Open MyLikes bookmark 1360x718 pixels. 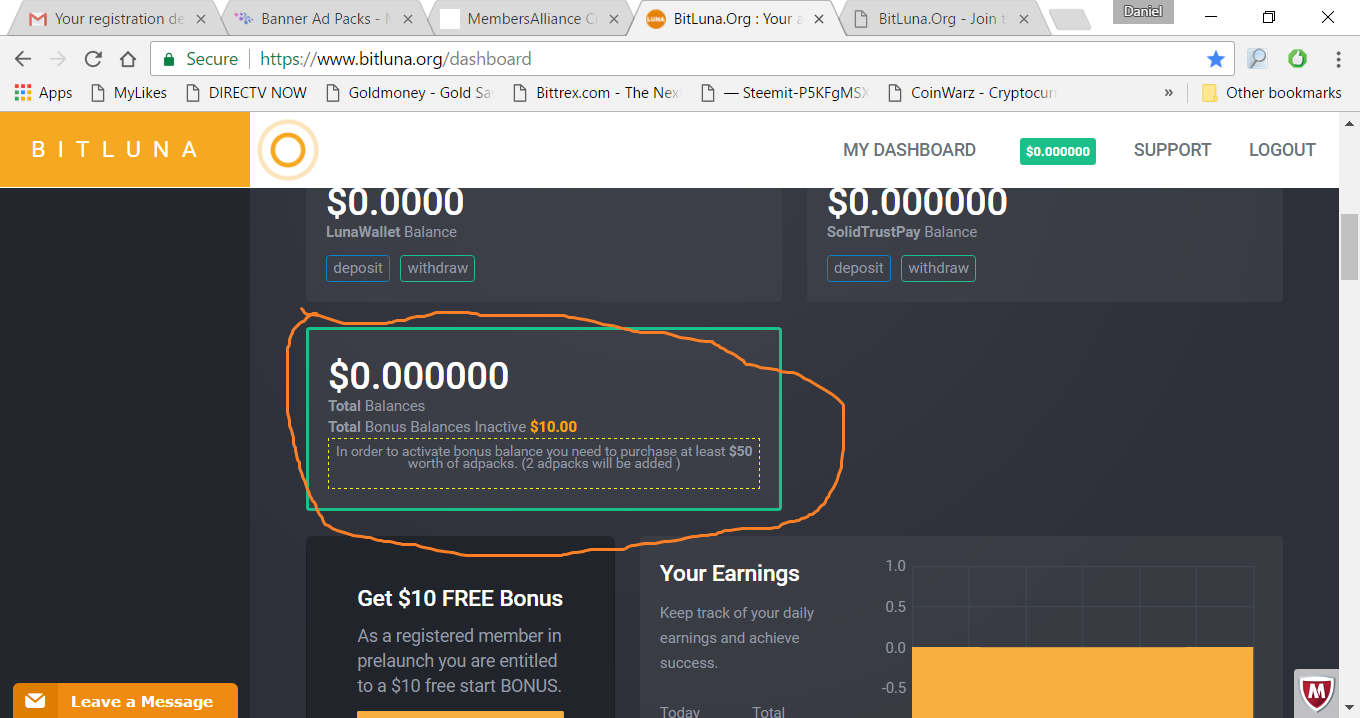128,93
